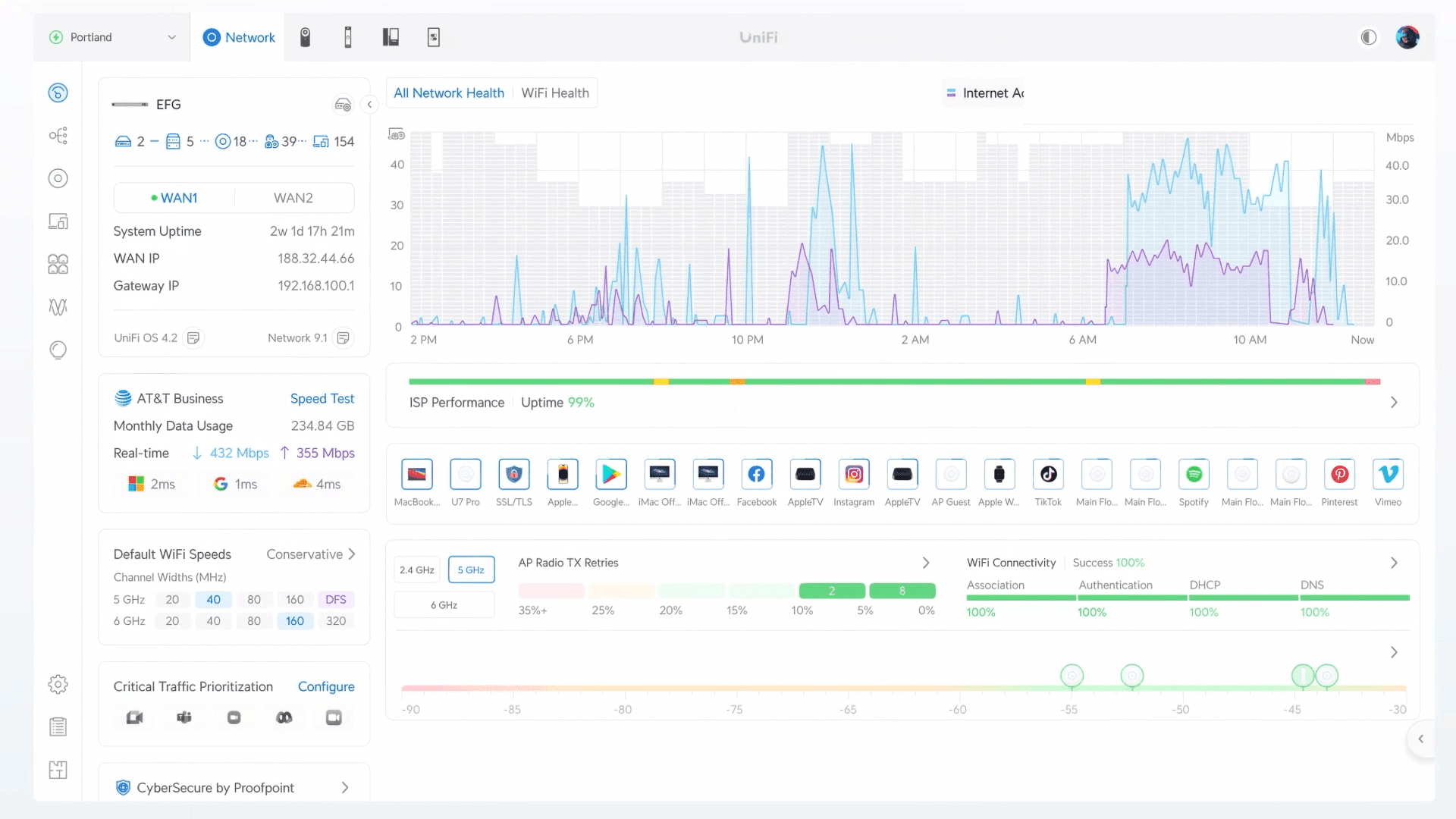Select the Network application tab

point(239,37)
